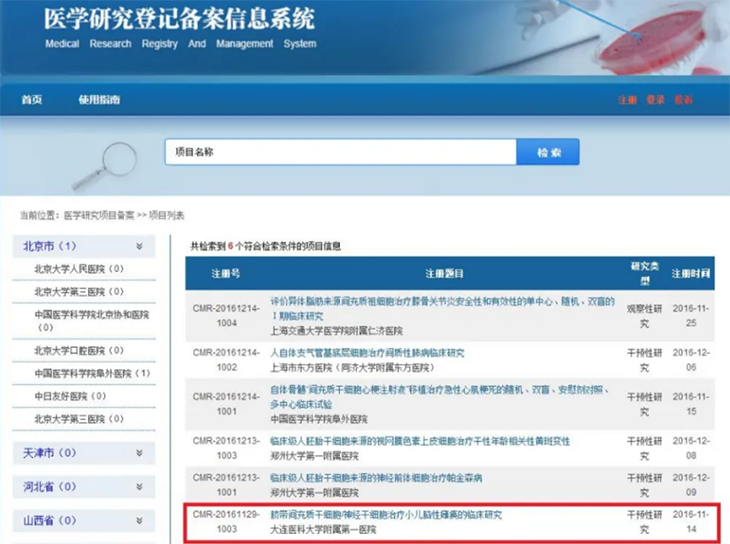Click the 注册题目 column header
This screenshot has height=544, width=730.
444,273
